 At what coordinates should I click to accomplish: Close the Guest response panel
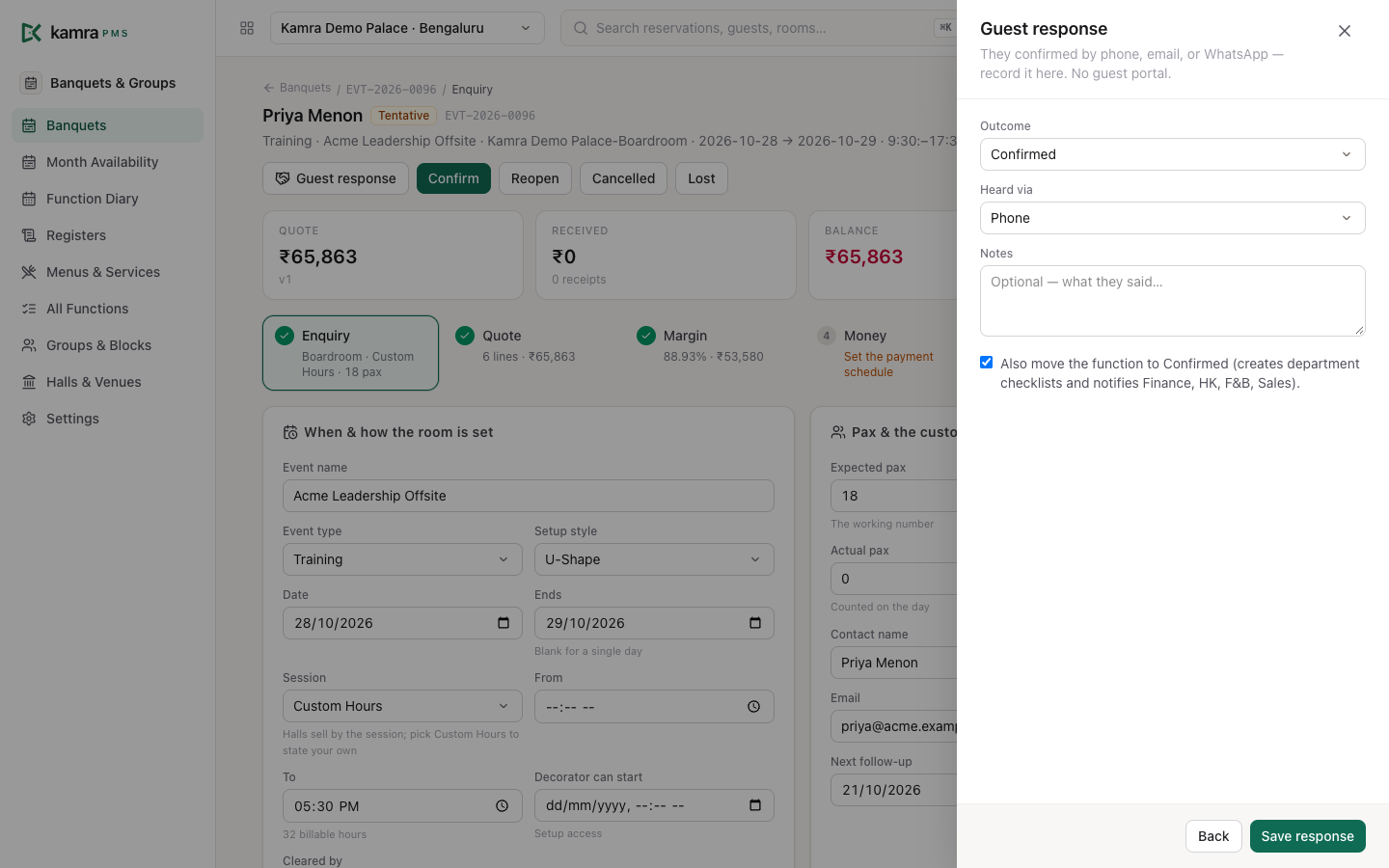click(x=1345, y=31)
